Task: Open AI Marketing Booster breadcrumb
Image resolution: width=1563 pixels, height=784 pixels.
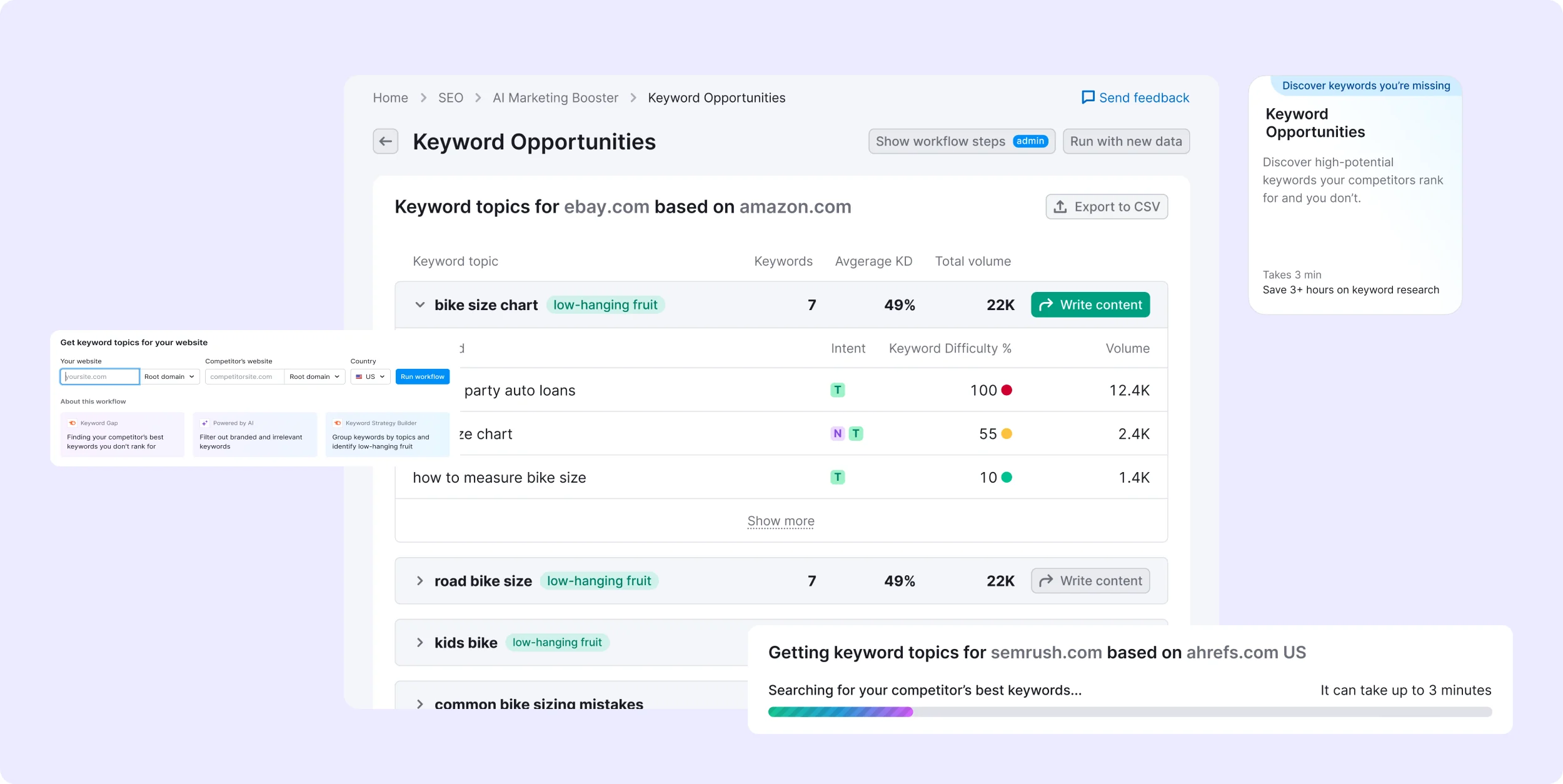Action: point(555,98)
